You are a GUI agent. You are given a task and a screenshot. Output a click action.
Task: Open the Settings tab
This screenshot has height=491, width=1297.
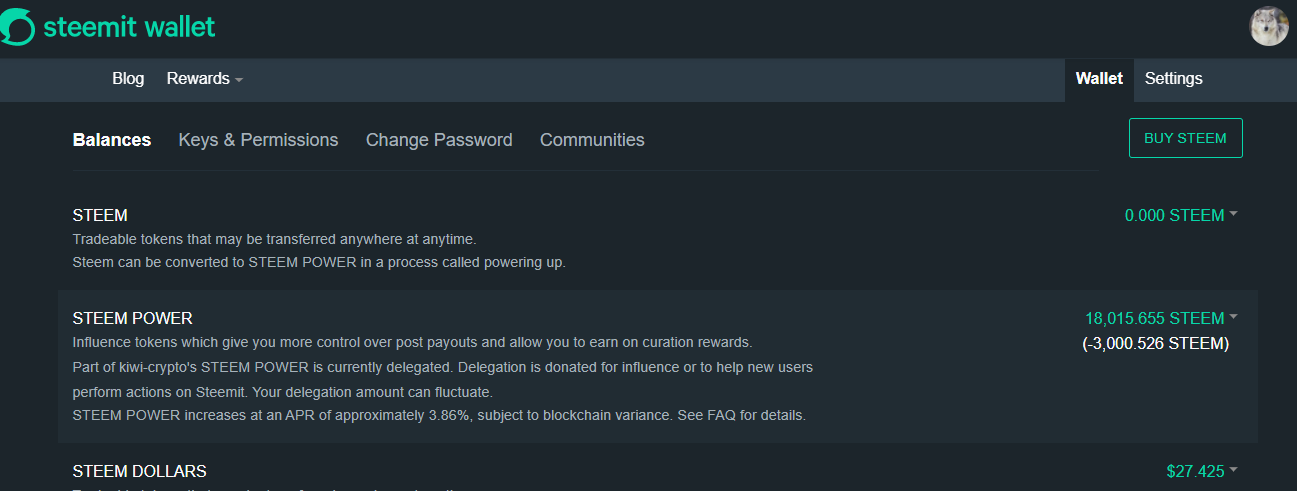pos(1173,79)
